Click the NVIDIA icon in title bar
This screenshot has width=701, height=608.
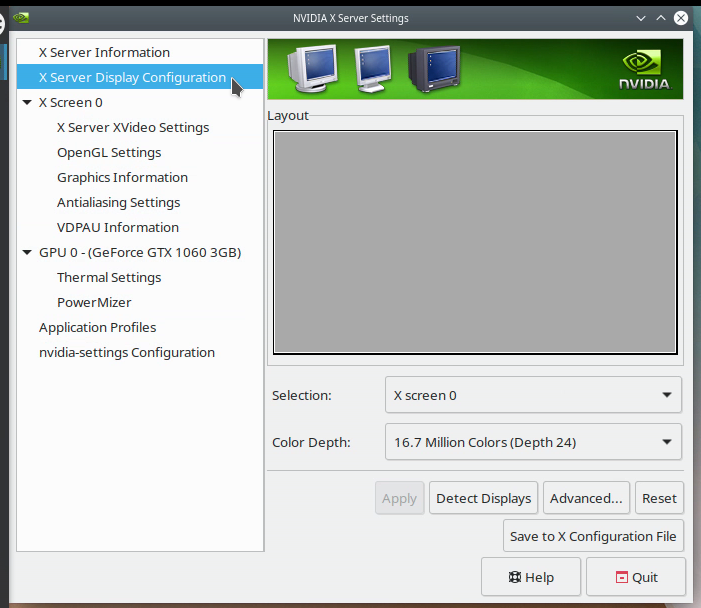pyautogui.click(x=21, y=18)
